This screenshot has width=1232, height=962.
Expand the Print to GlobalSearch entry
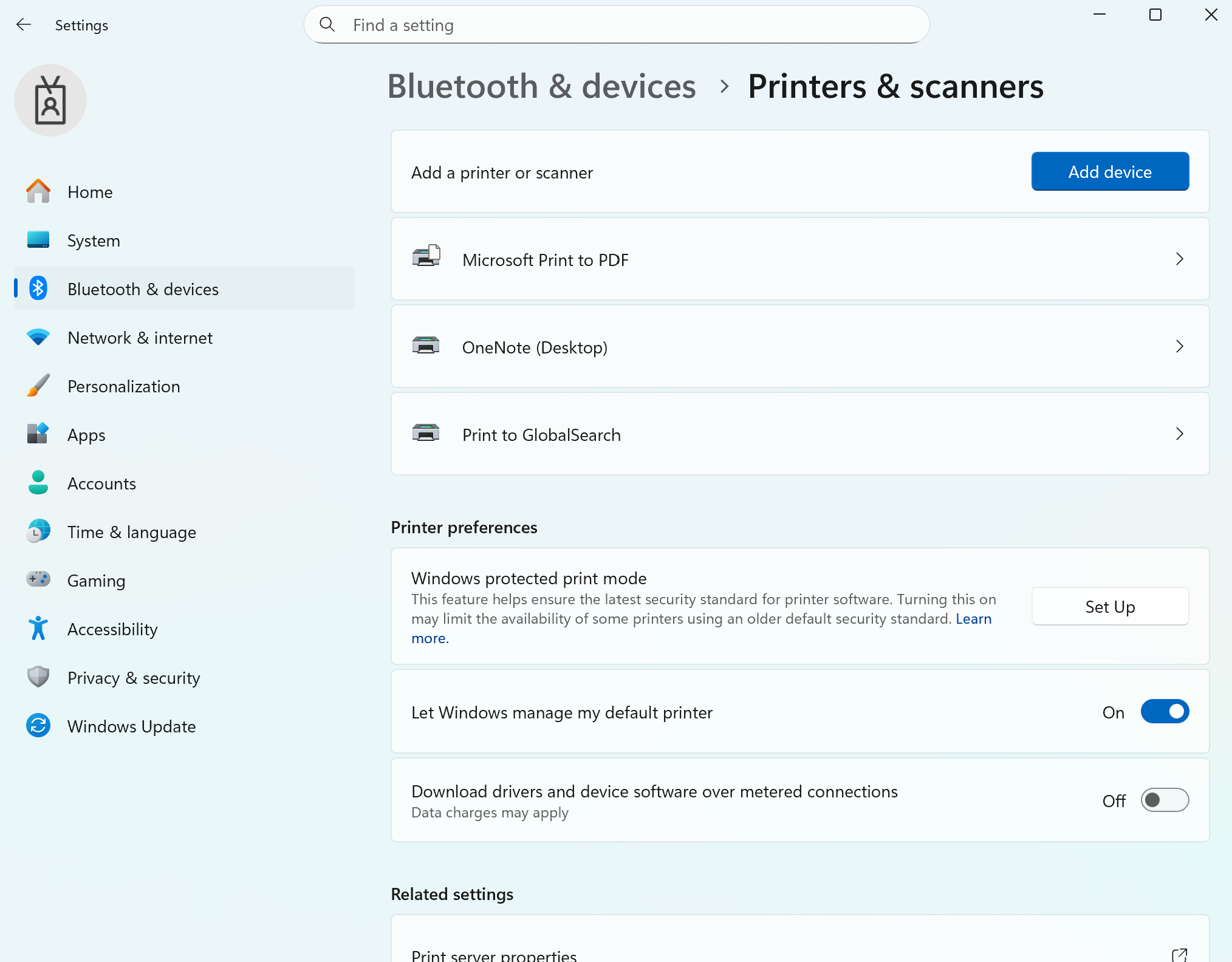coord(1179,434)
